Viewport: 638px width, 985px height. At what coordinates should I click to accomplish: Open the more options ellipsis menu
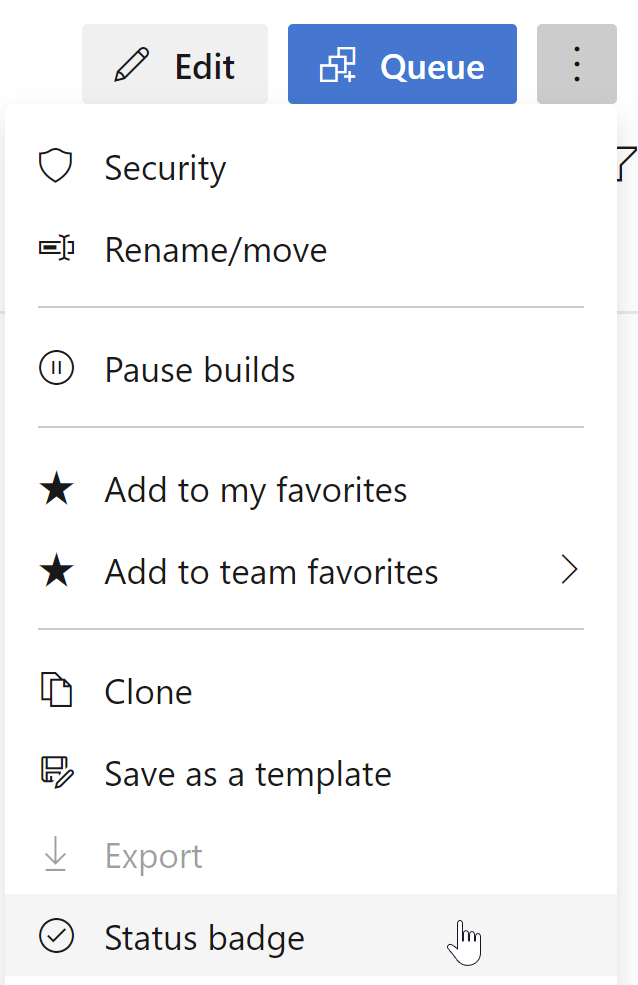click(577, 63)
